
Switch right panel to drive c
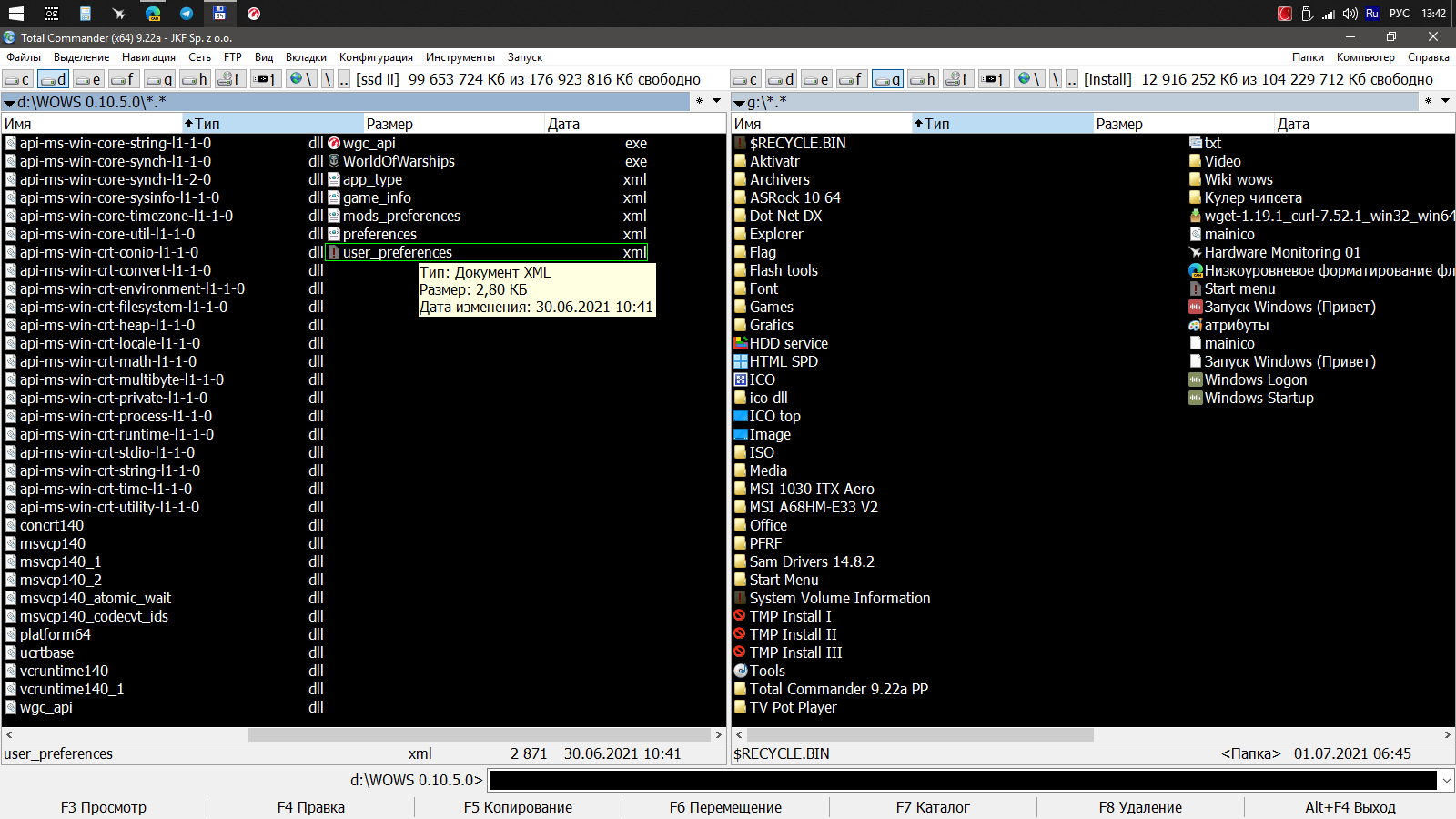click(746, 79)
